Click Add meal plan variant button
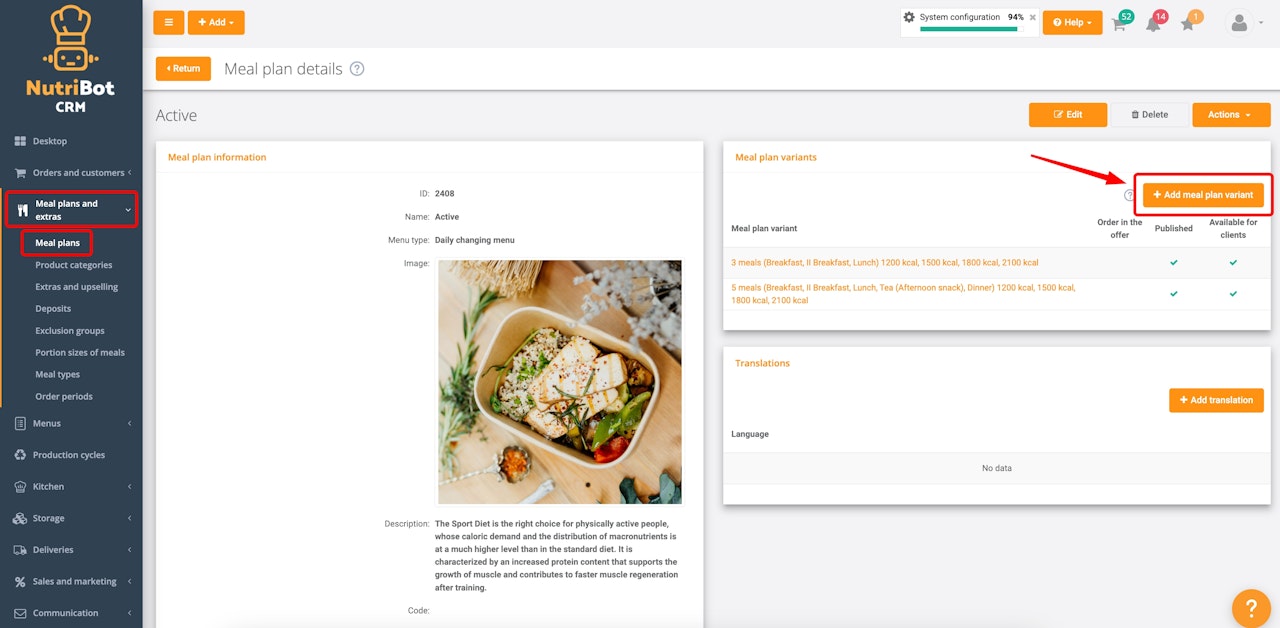 click(1203, 195)
